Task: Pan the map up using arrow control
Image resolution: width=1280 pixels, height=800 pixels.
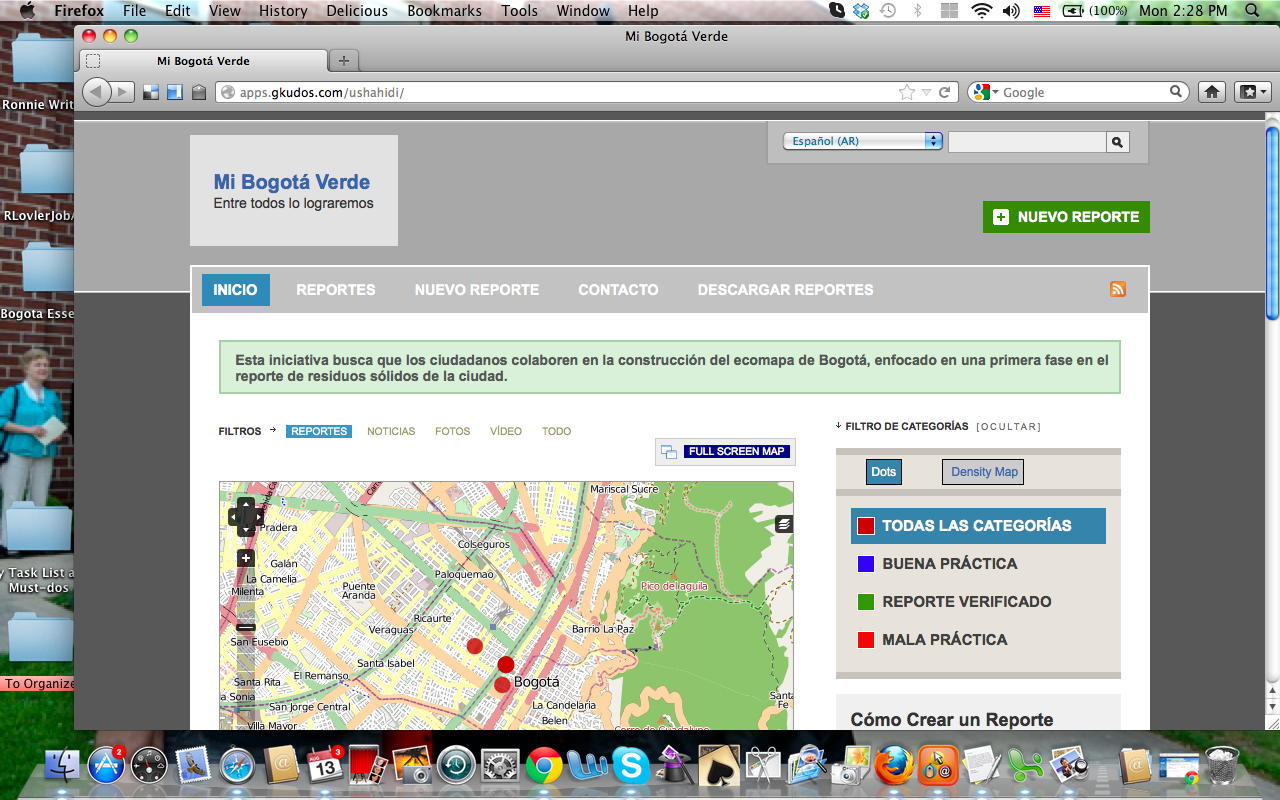Action: (x=246, y=503)
